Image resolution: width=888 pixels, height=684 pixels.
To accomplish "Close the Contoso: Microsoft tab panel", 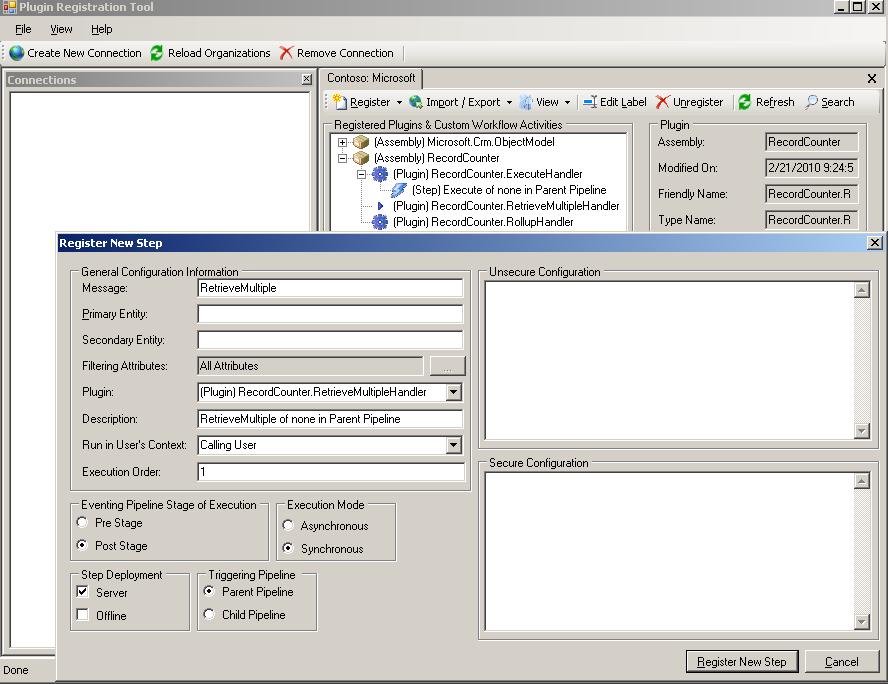I will [x=872, y=79].
